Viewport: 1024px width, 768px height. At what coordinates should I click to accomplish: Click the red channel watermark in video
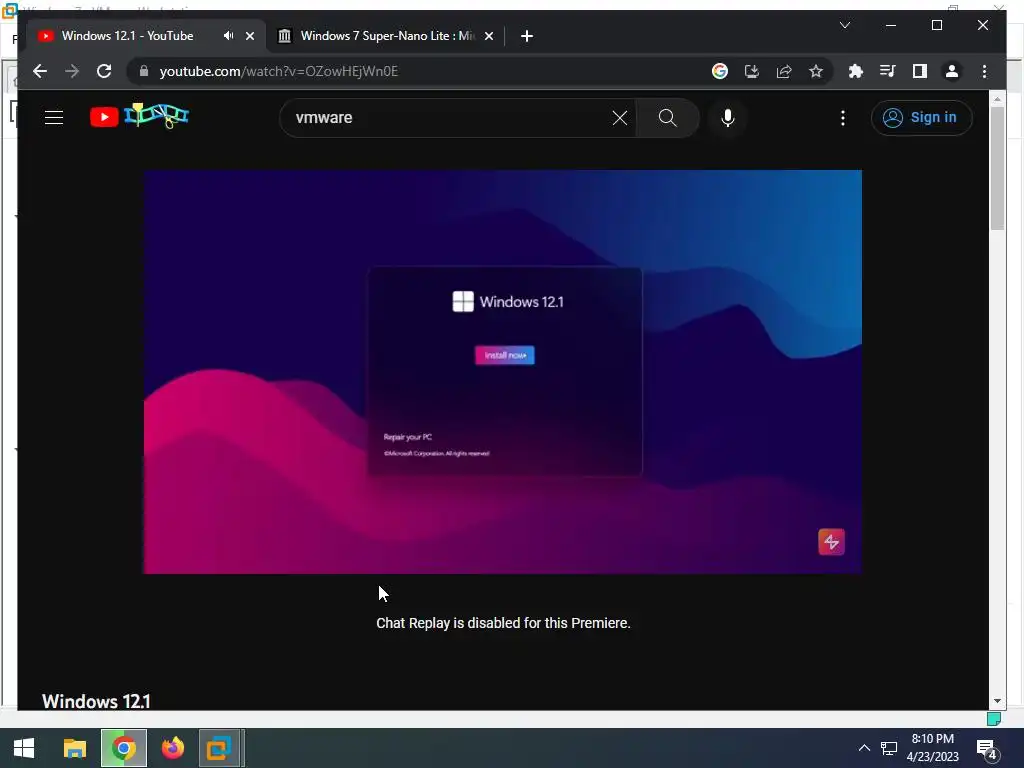point(831,542)
